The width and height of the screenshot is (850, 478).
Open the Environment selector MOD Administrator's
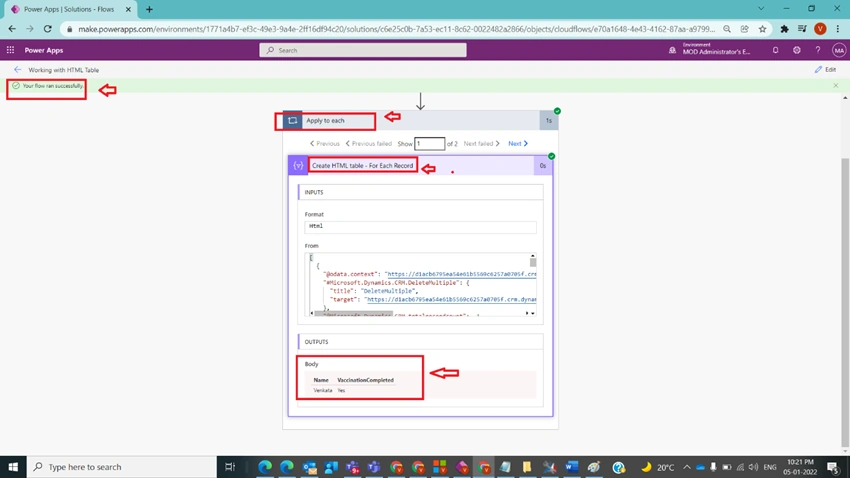(711, 49)
